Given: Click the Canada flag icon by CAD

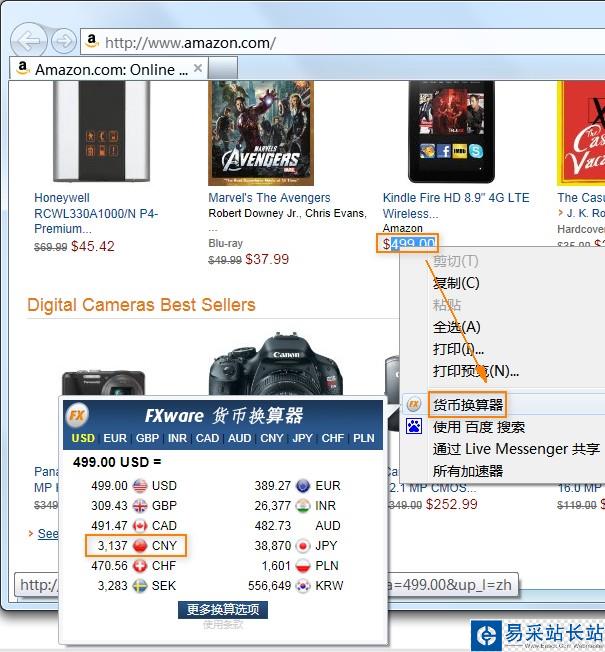Looking at the screenshot, I should pos(140,526).
